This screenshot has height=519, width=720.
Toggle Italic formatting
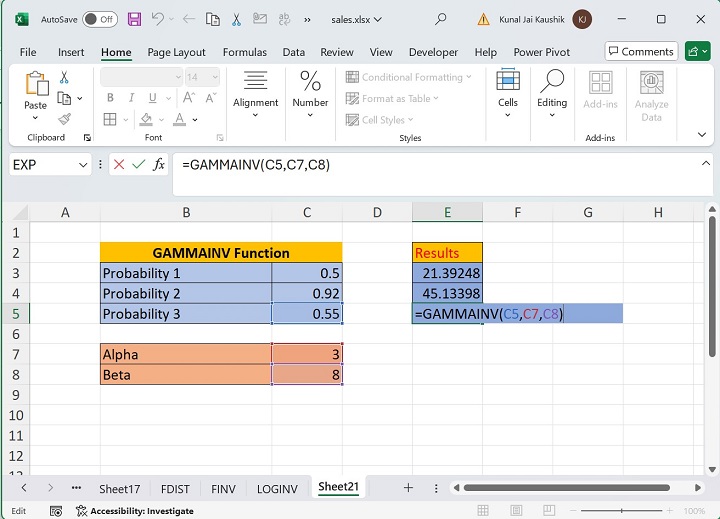pyautogui.click(x=131, y=98)
